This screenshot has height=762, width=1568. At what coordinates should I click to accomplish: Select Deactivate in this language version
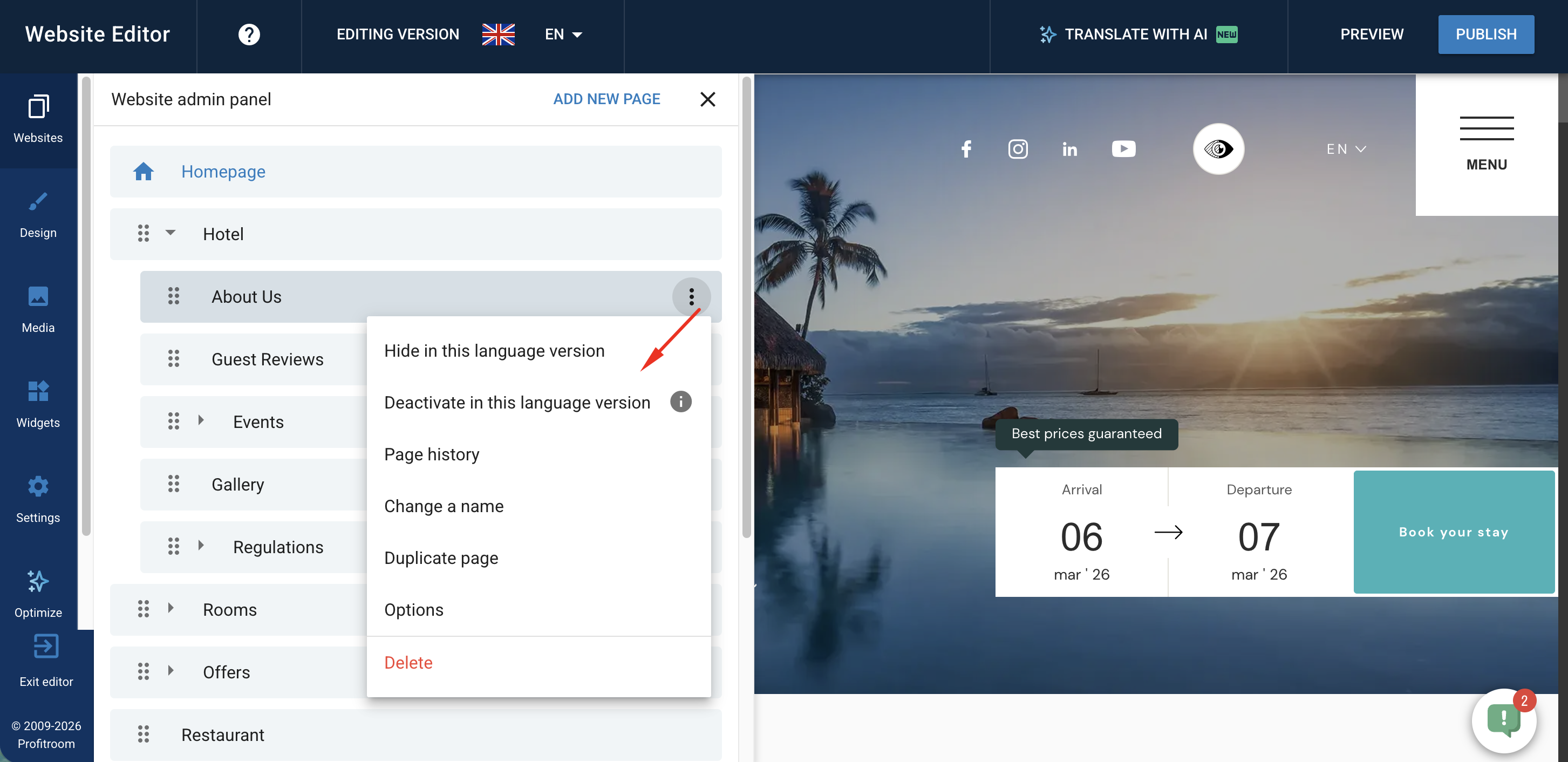[517, 402]
